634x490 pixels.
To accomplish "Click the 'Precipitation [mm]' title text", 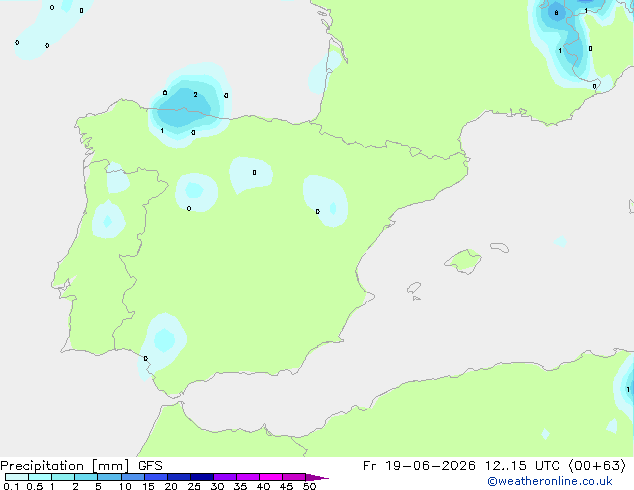I will (x=65, y=466).
